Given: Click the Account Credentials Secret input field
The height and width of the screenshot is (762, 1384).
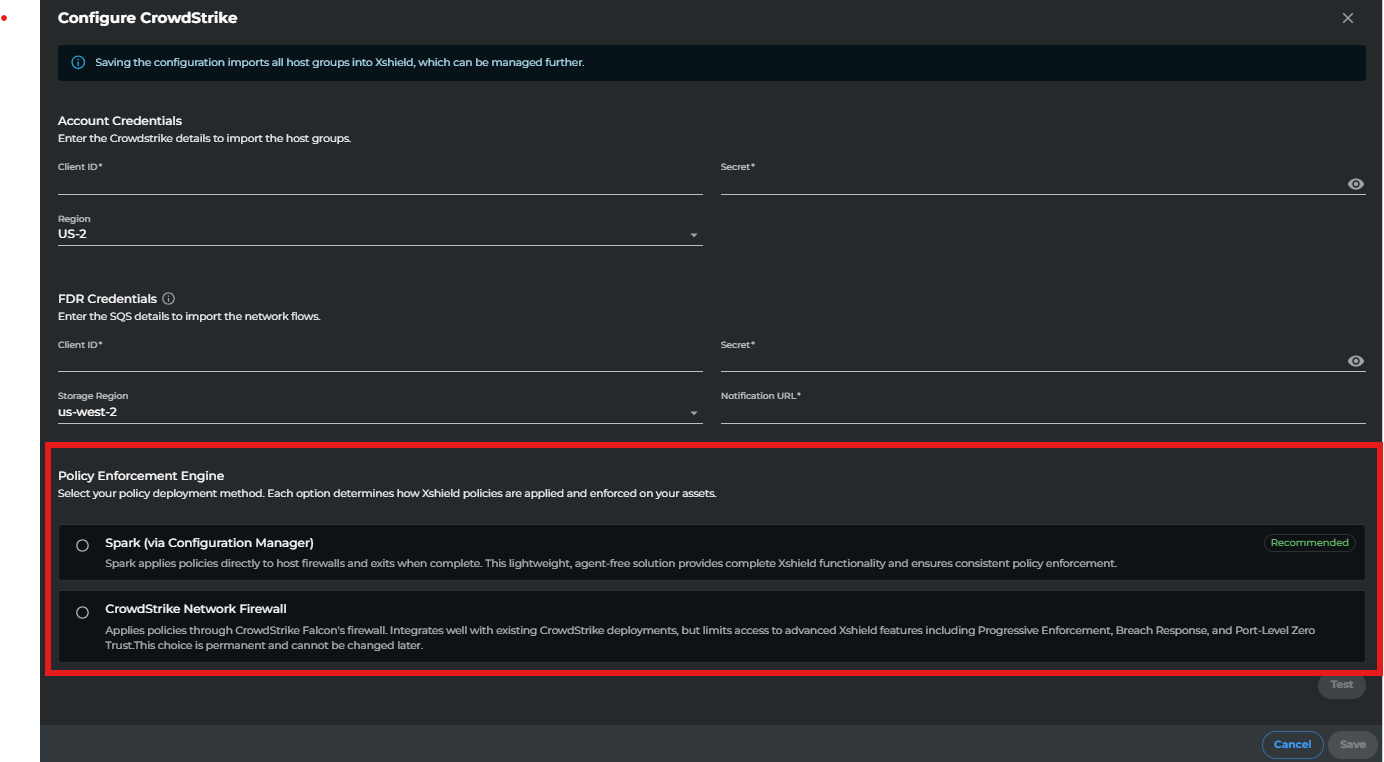Looking at the screenshot, I should [1030, 183].
